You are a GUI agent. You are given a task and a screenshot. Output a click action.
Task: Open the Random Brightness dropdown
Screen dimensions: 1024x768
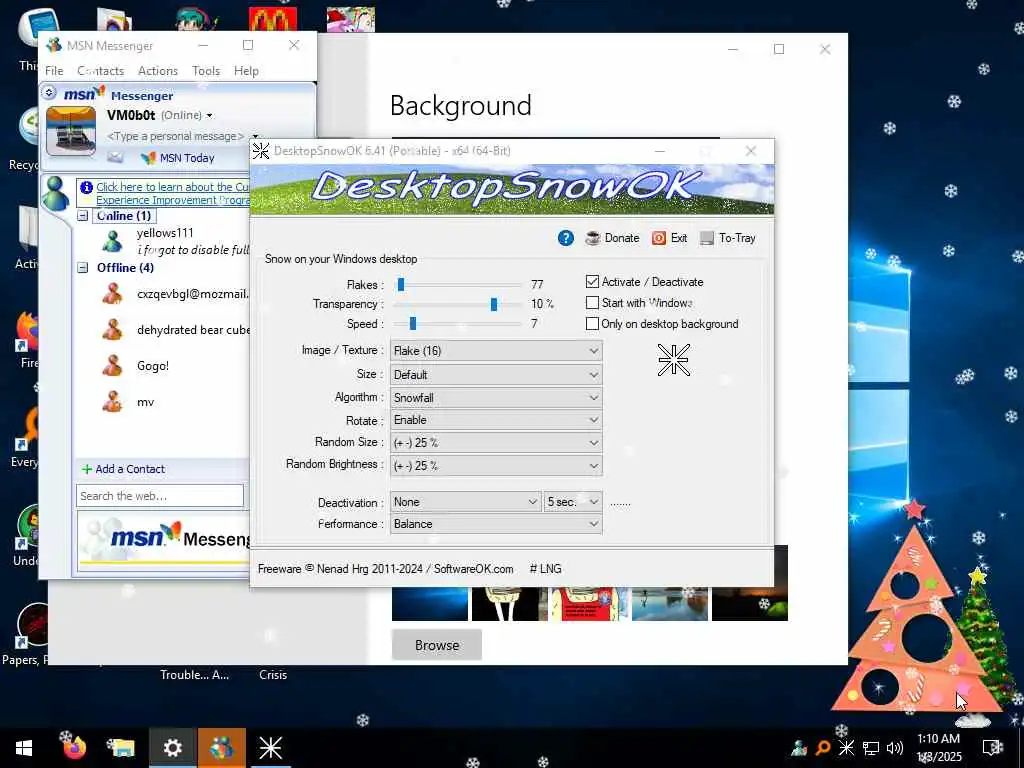pos(496,466)
